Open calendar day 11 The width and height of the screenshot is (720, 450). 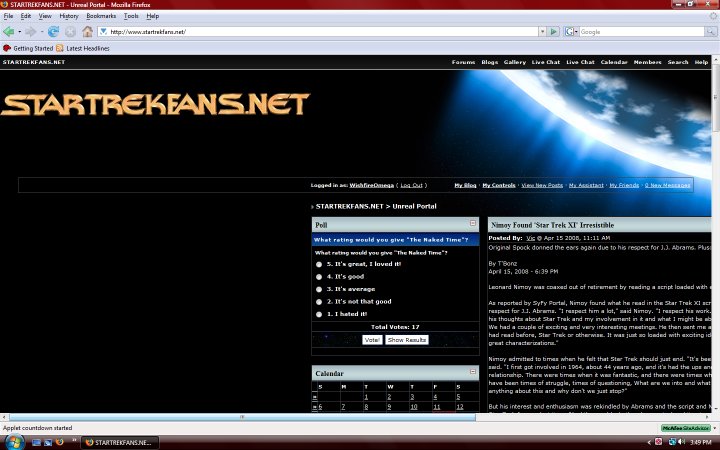pyautogui.click(x=437, y=407)
